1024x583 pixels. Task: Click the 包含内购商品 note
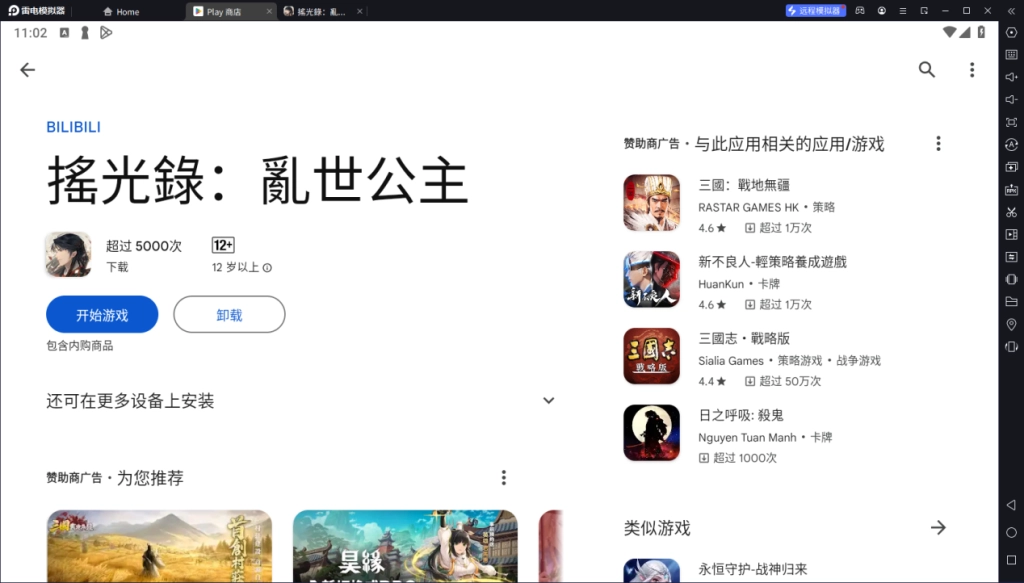tap(80, 346)
